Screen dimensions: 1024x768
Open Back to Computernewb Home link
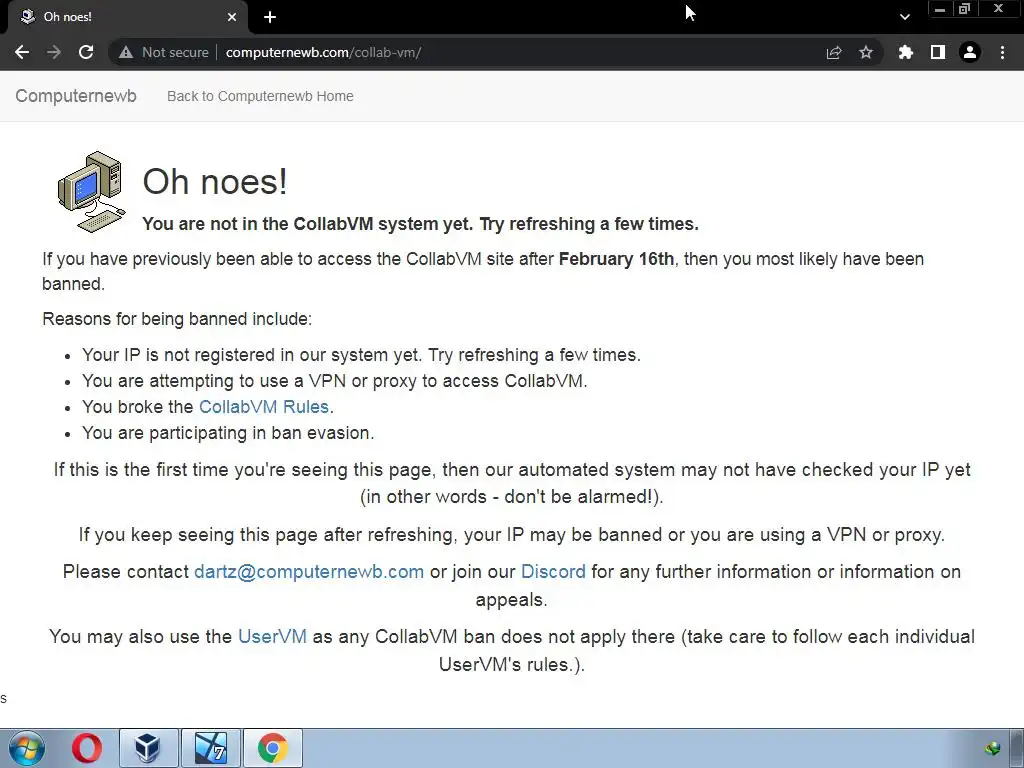260,96
